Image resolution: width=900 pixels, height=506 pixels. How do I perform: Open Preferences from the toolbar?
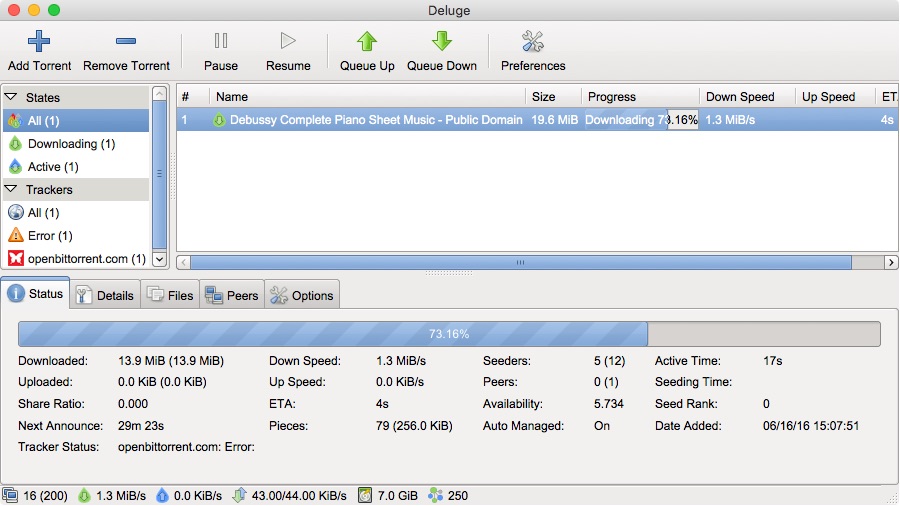tap(533, 51)
